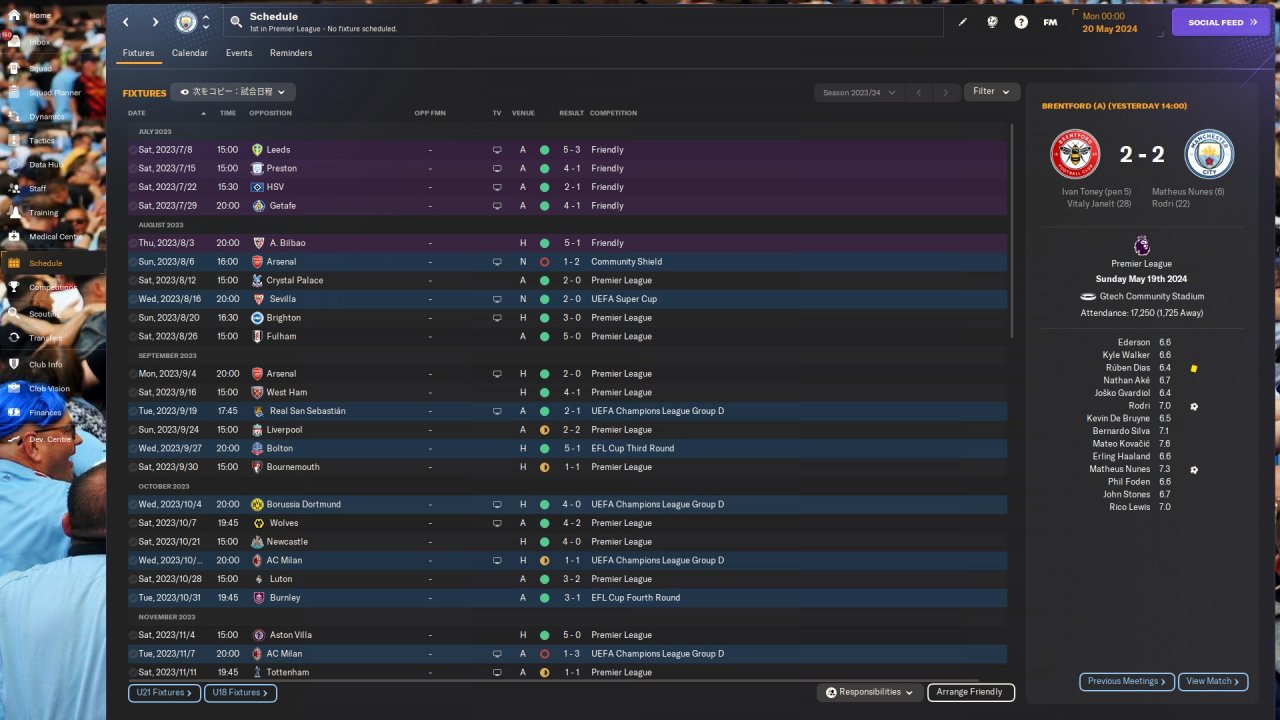Viewport: 1280px width, 720px height.
Task: Open the Training cone icon
Action: coord(15,212)
